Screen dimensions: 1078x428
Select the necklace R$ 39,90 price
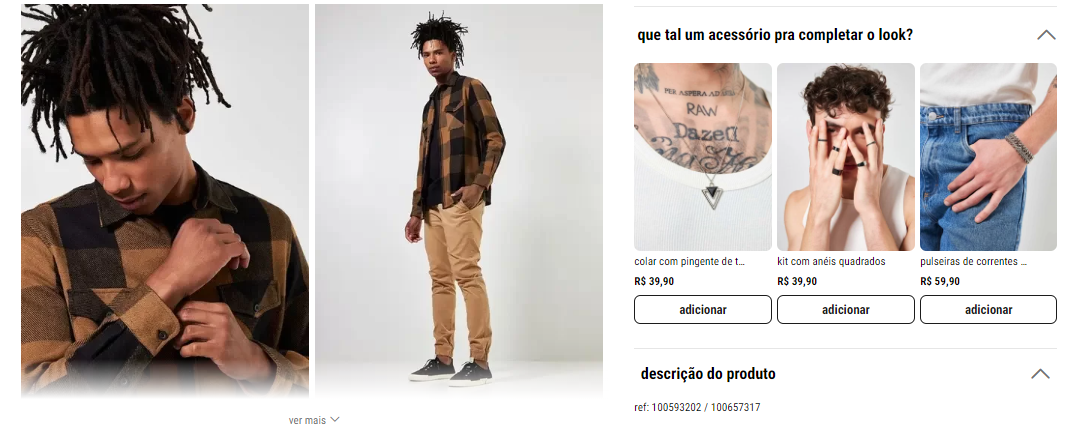click(x=654, y=281)
